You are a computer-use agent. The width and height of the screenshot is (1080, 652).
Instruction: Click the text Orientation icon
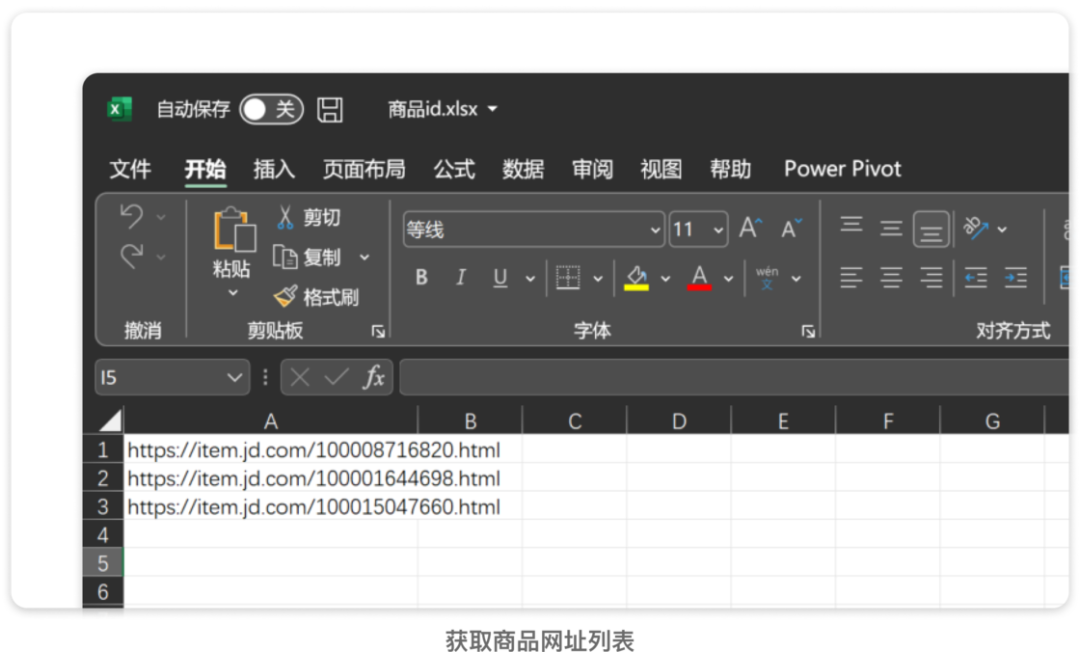point(976,228)
